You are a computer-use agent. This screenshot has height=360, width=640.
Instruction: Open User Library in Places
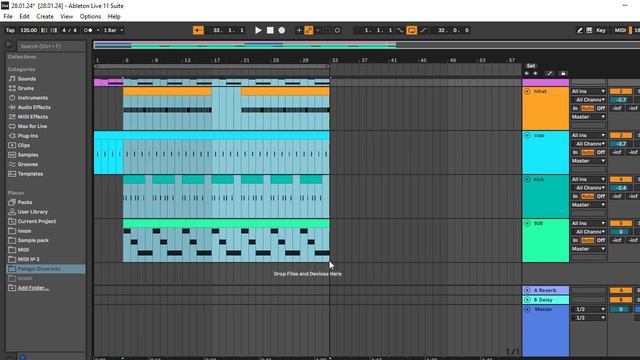click(32, 212)
